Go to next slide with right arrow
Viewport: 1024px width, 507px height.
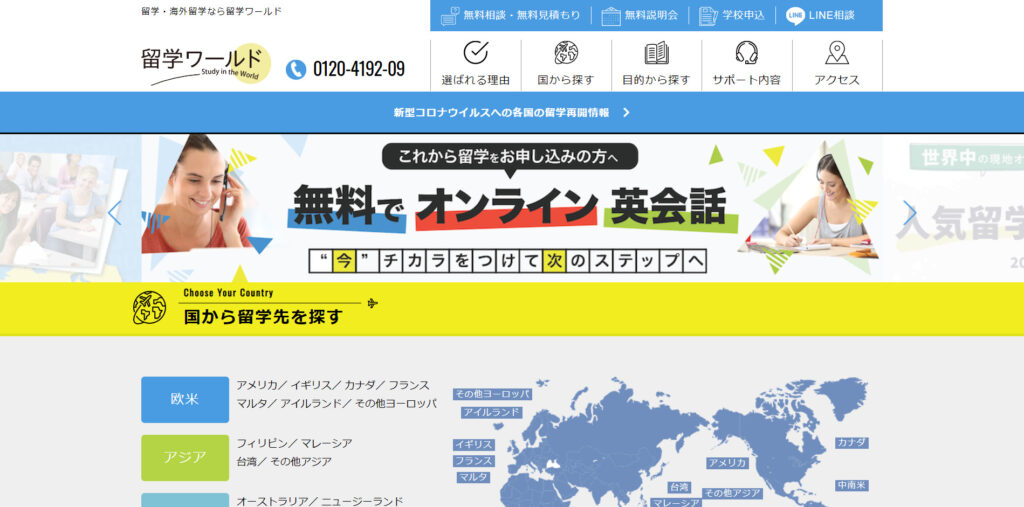[910, 213]
